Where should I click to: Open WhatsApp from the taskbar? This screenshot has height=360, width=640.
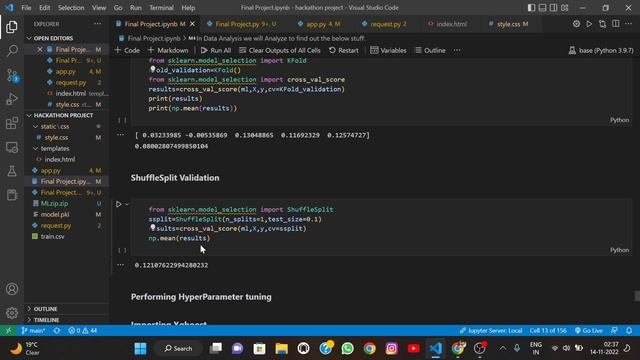(x=347, y=349)
